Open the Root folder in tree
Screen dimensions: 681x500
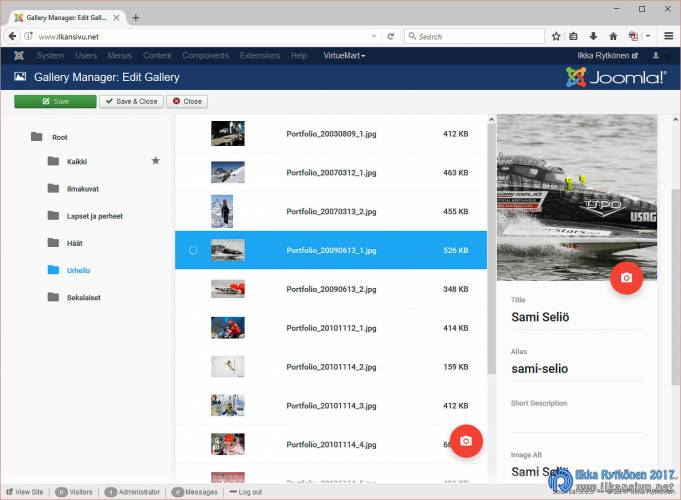pyautogui.click(x=59, y=137)
